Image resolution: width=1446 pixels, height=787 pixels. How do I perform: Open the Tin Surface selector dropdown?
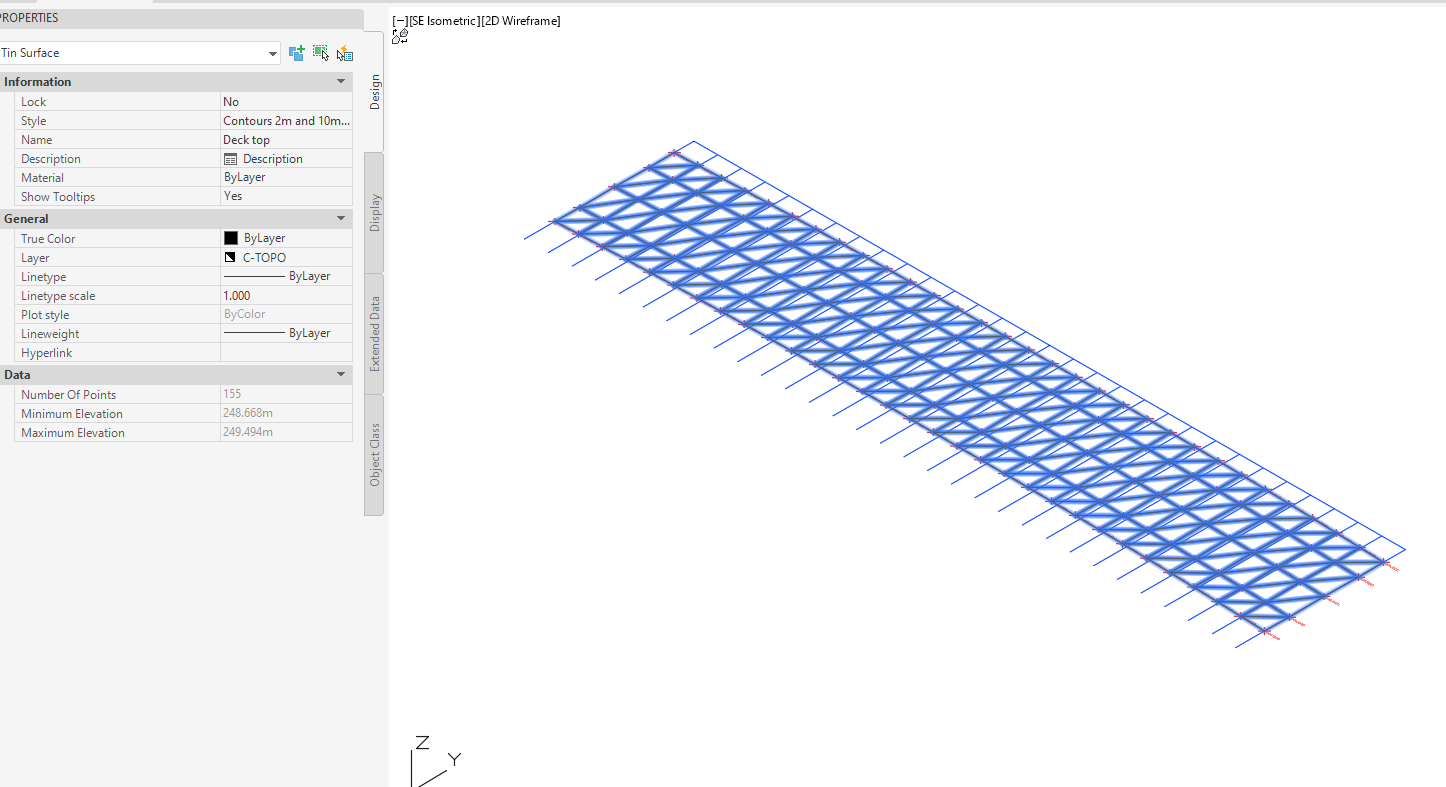pos(272,53)
